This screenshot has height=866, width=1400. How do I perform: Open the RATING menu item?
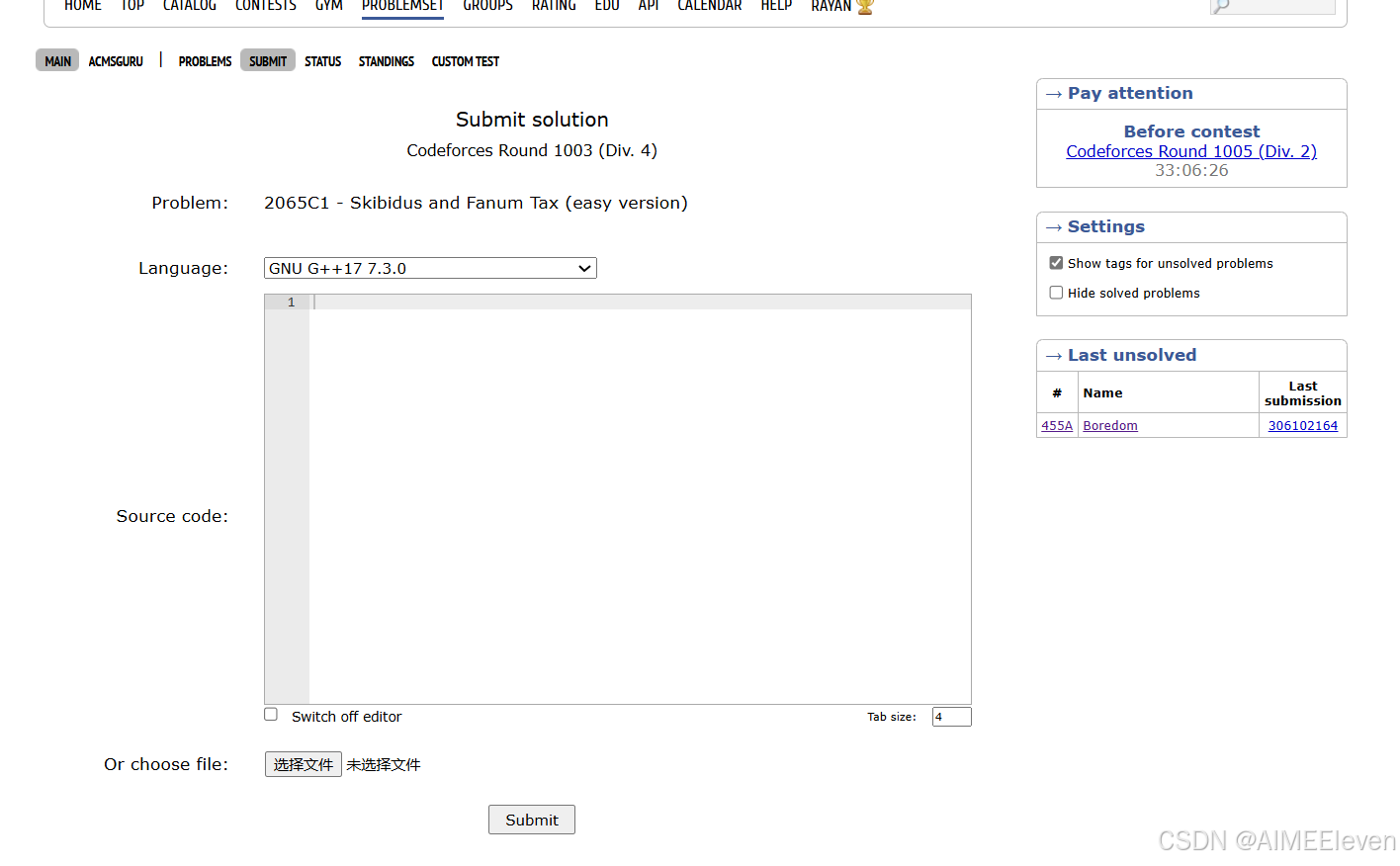(x=554, y=6)
